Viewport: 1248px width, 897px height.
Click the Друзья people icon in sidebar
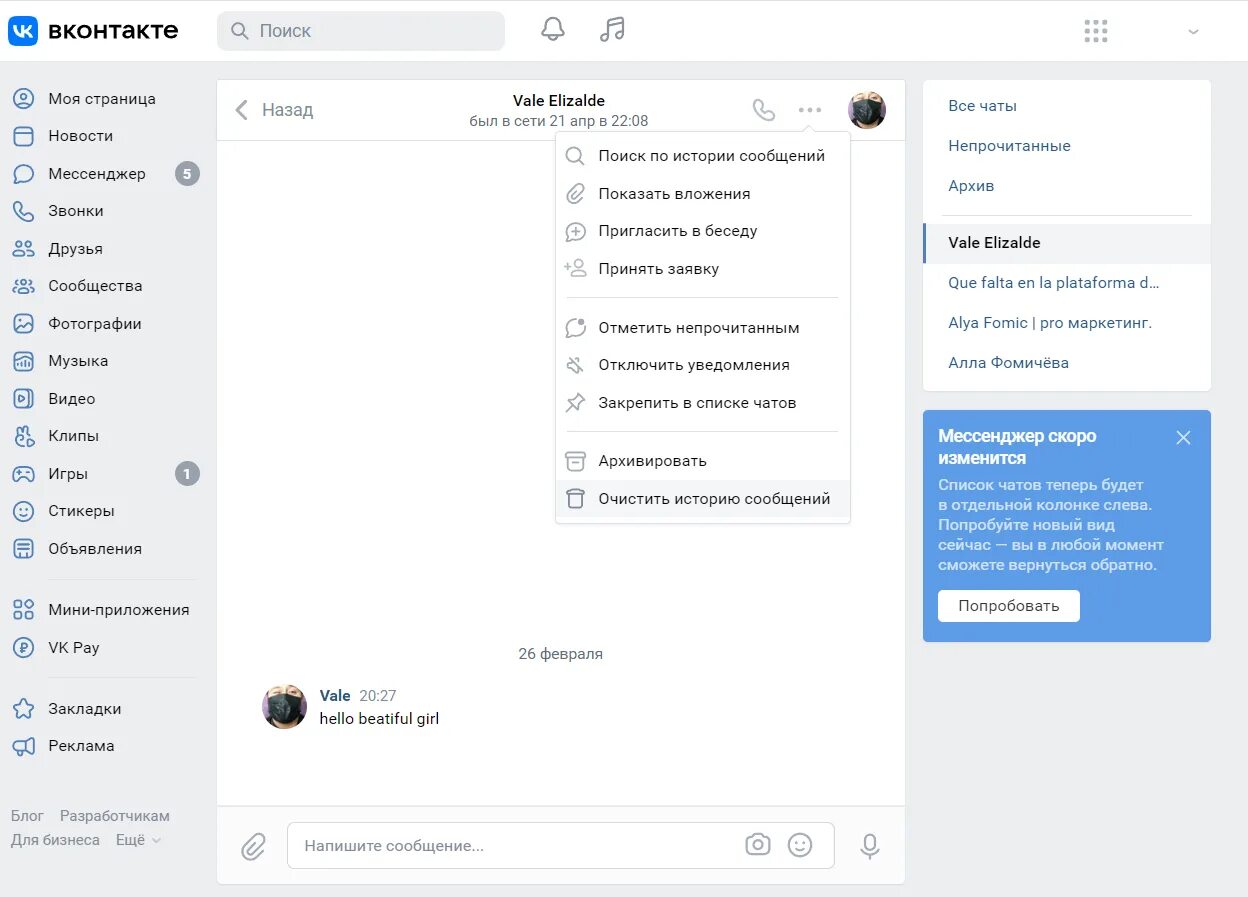[x=23, y=249]
